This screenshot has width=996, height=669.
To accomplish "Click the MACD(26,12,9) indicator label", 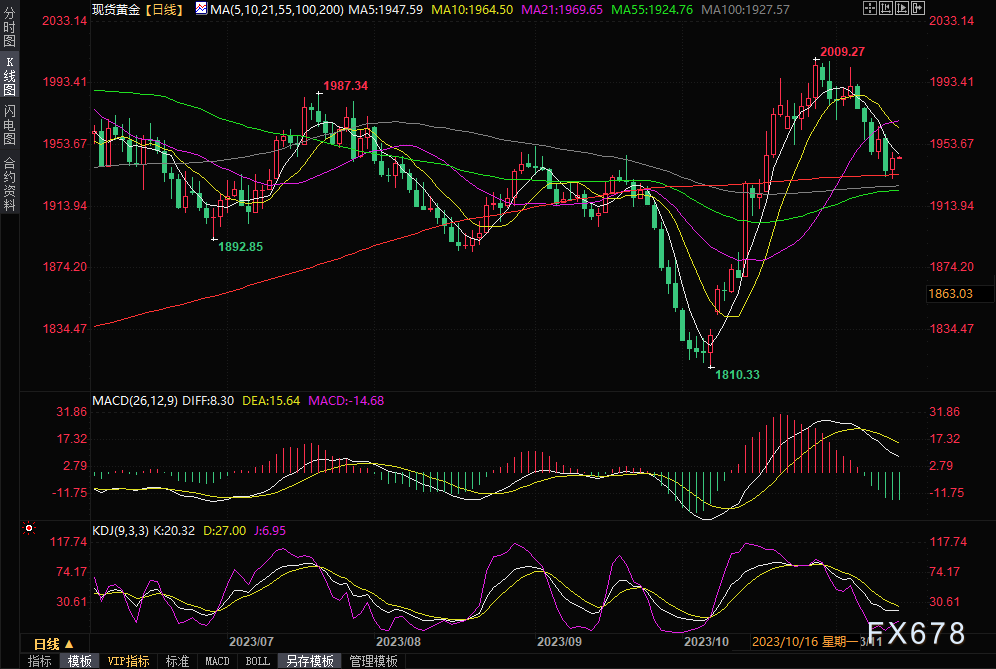I will 134,400.
